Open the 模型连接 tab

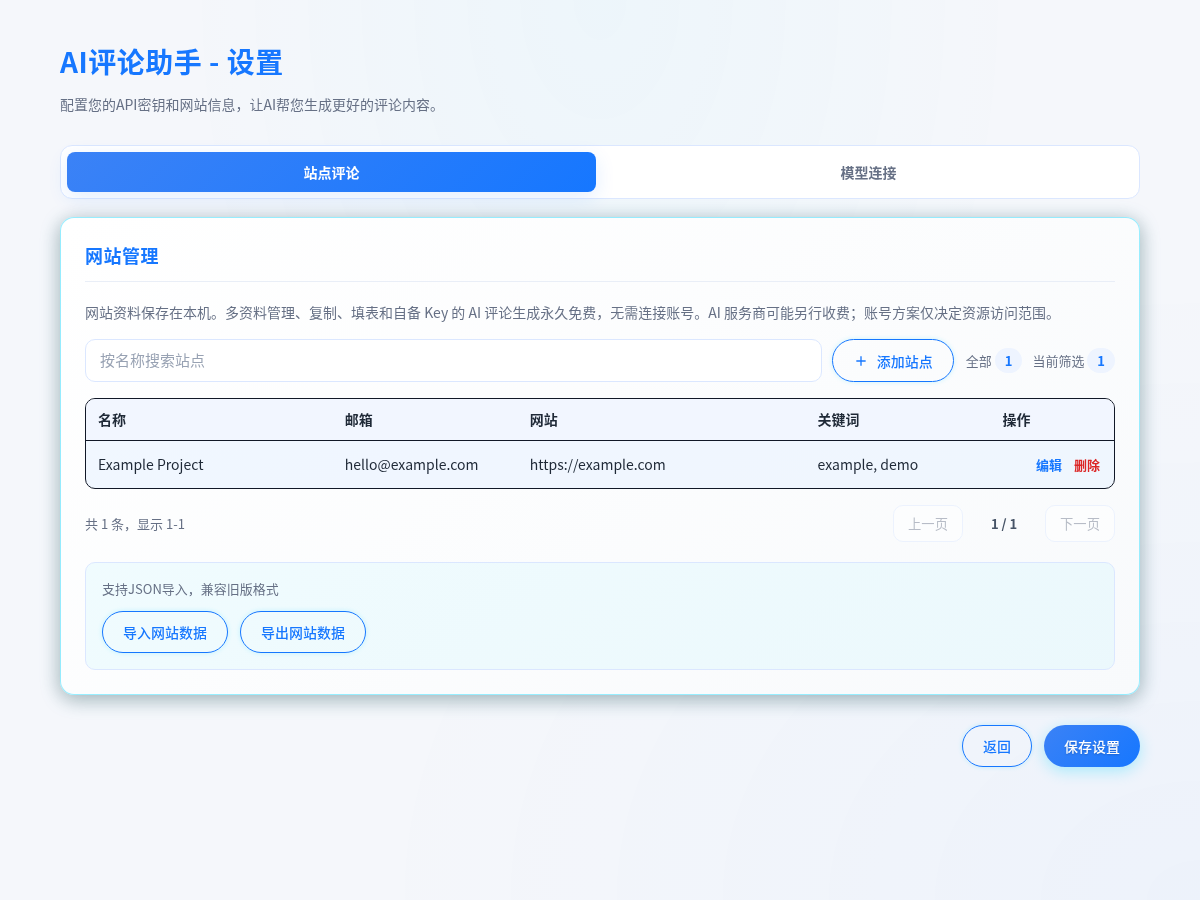(x=868, y=172)
